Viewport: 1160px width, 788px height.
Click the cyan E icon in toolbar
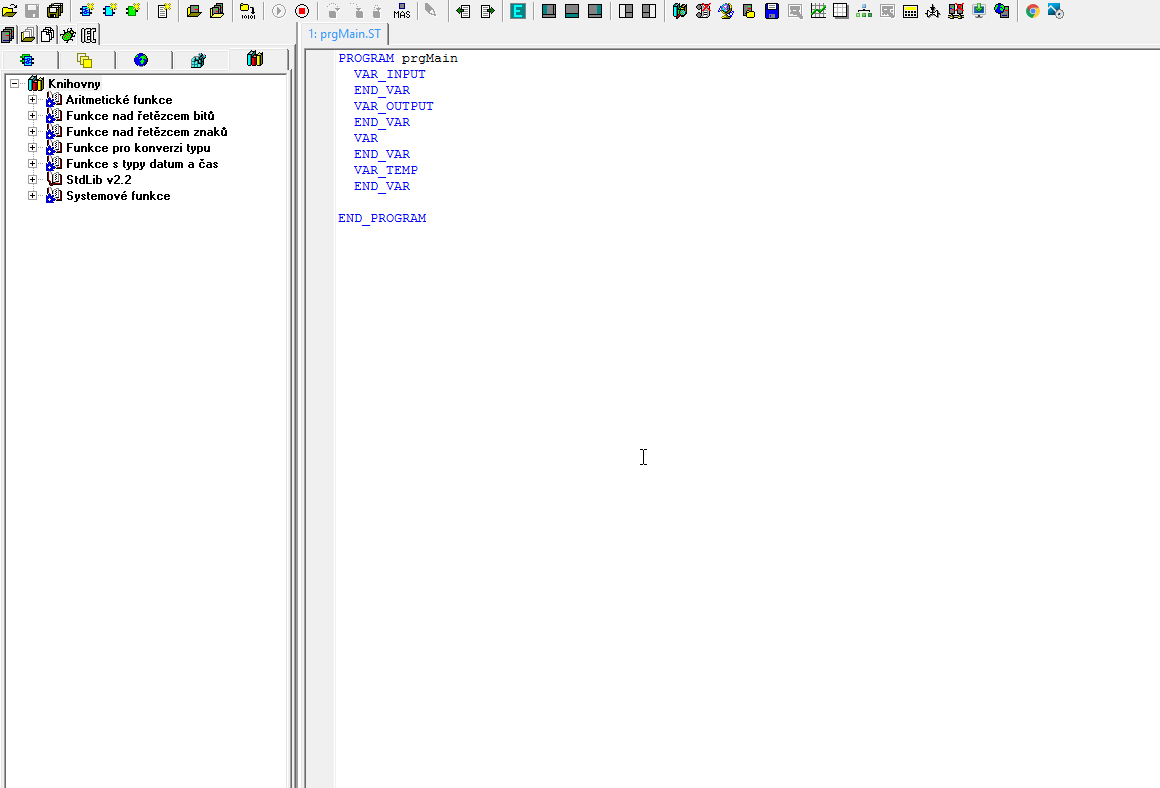click(518, 11)
